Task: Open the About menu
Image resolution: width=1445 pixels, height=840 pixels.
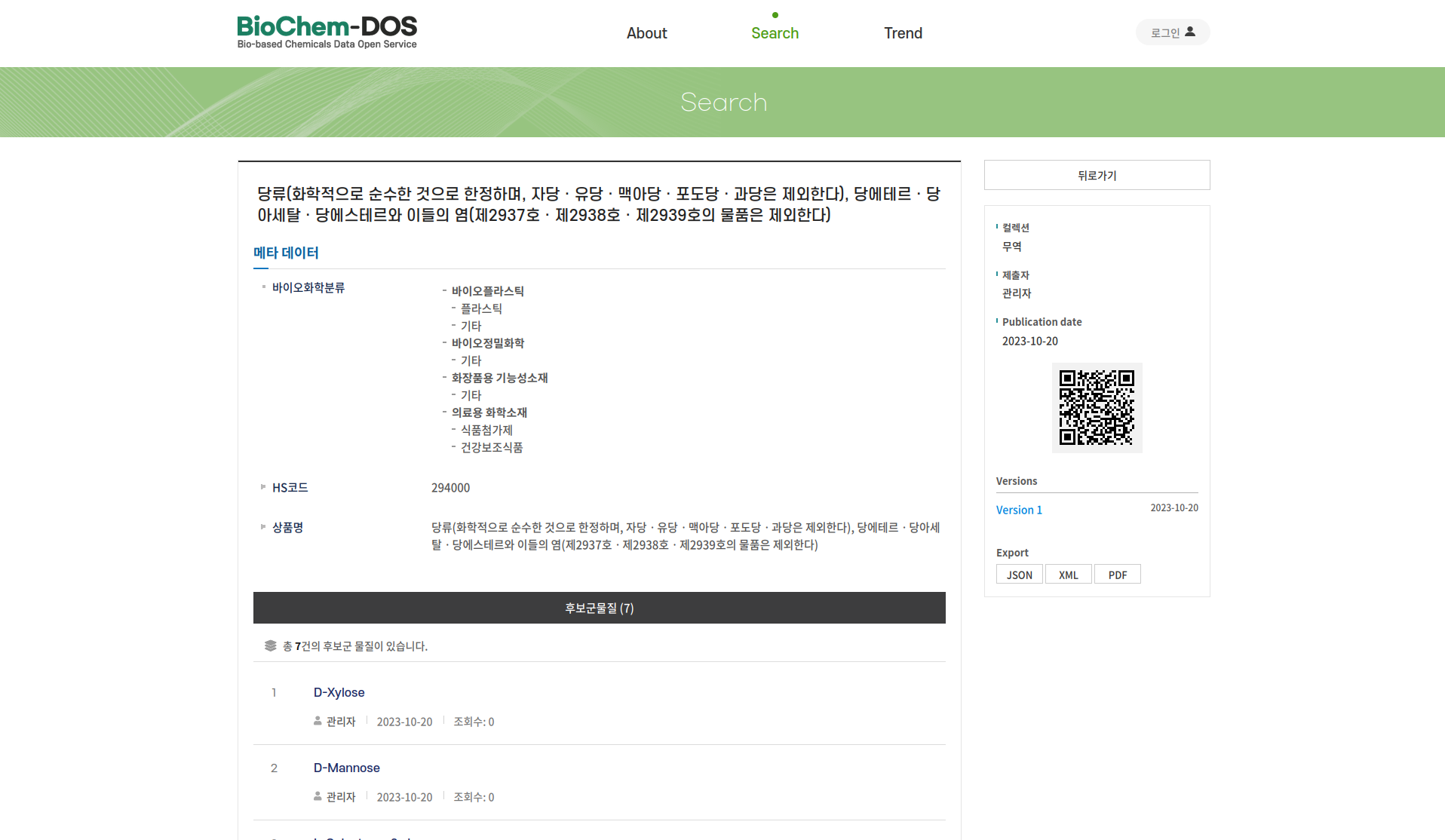Action: 646,33
